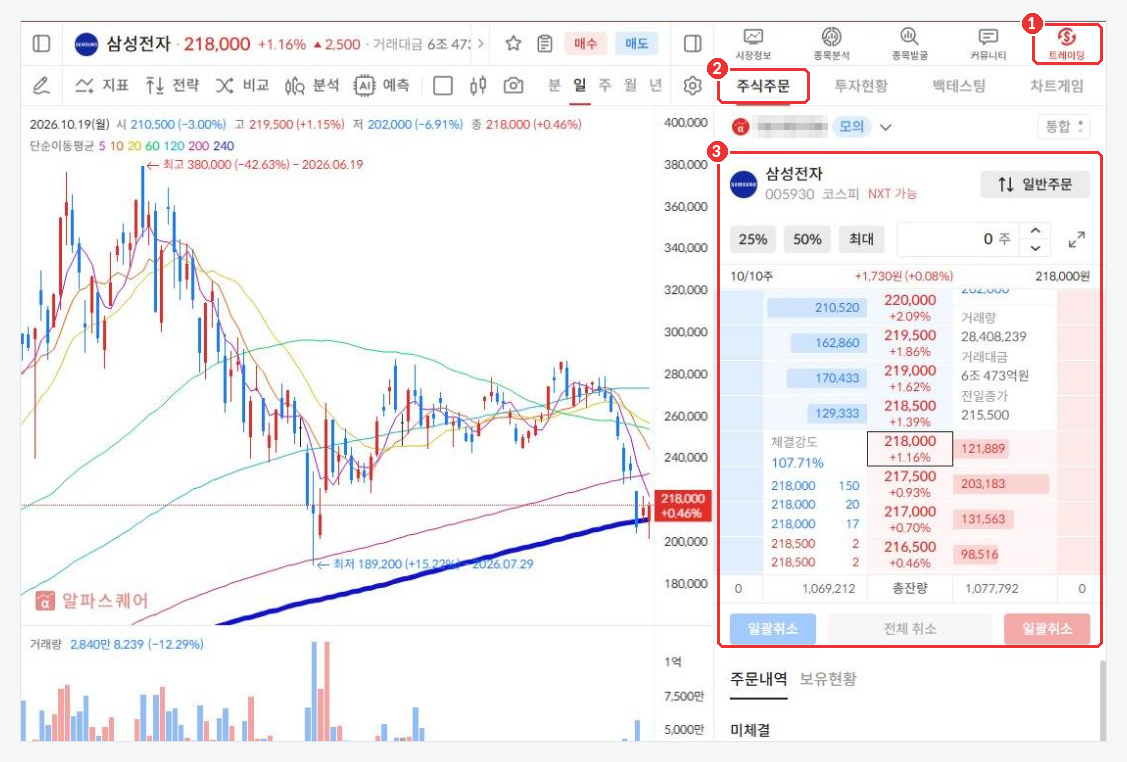The image size is (1127, 762).
Task: Click the order panel vertical scrollbar
Action: pos(1102,701)
